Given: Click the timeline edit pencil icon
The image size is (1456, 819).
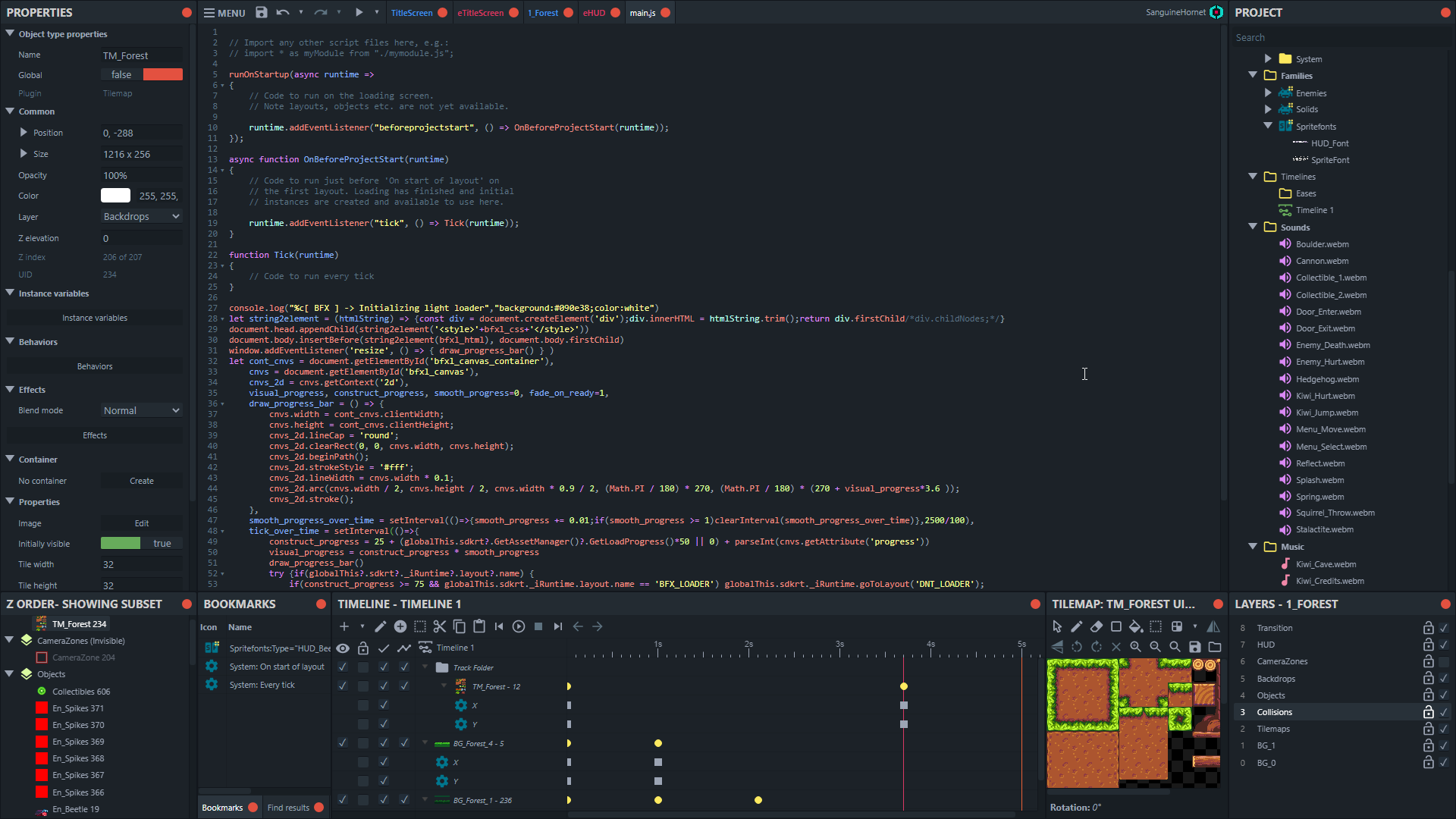Looking at the screenshot, I should (x=380, y=626).
